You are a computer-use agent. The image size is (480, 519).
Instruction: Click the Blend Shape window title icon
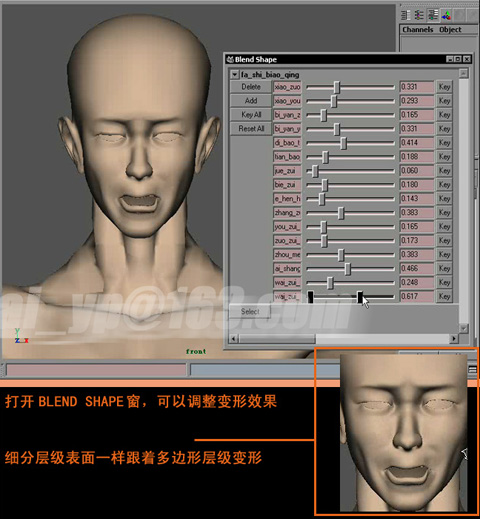[x=230, y=59]
